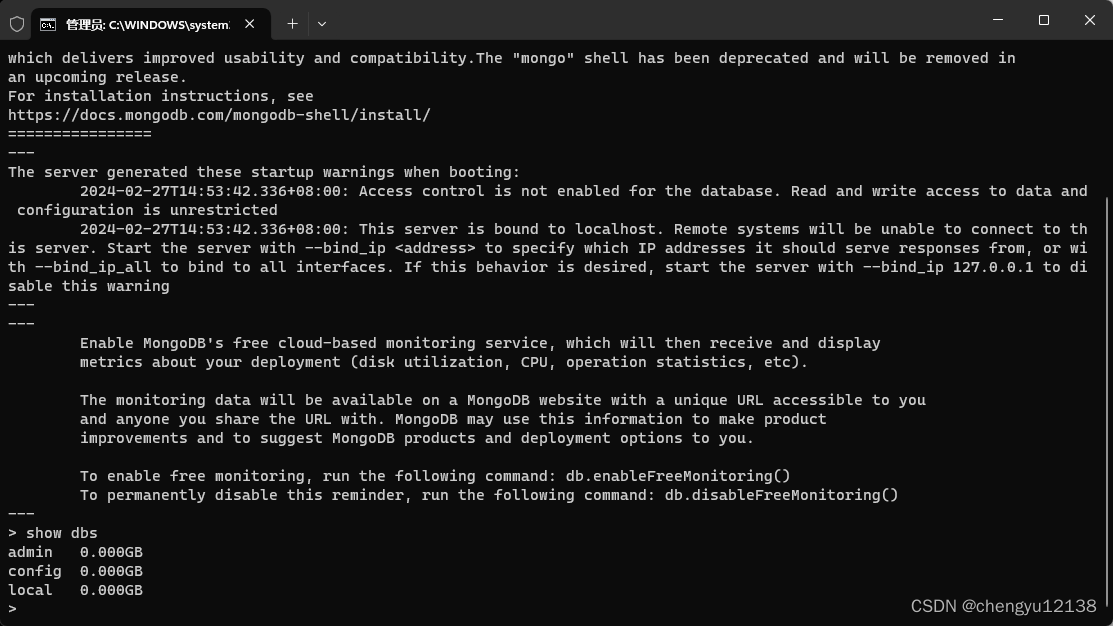Viewport: 1113px width, 626px height.
Task: Open a new terminal tab with the plus icon
Action: pyautogui.click(x=292, y=23)
